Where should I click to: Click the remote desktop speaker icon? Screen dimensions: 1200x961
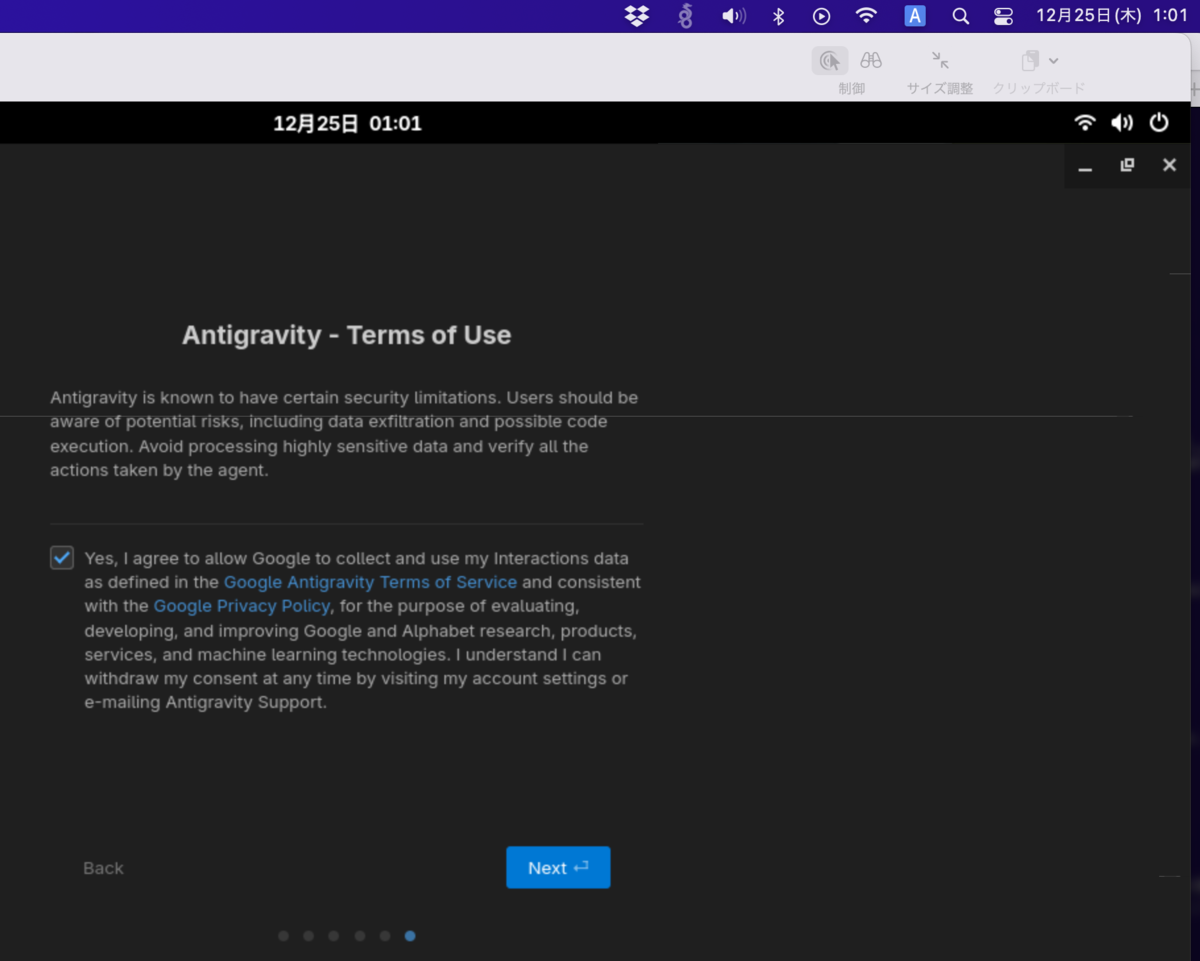pos(1122,123)
